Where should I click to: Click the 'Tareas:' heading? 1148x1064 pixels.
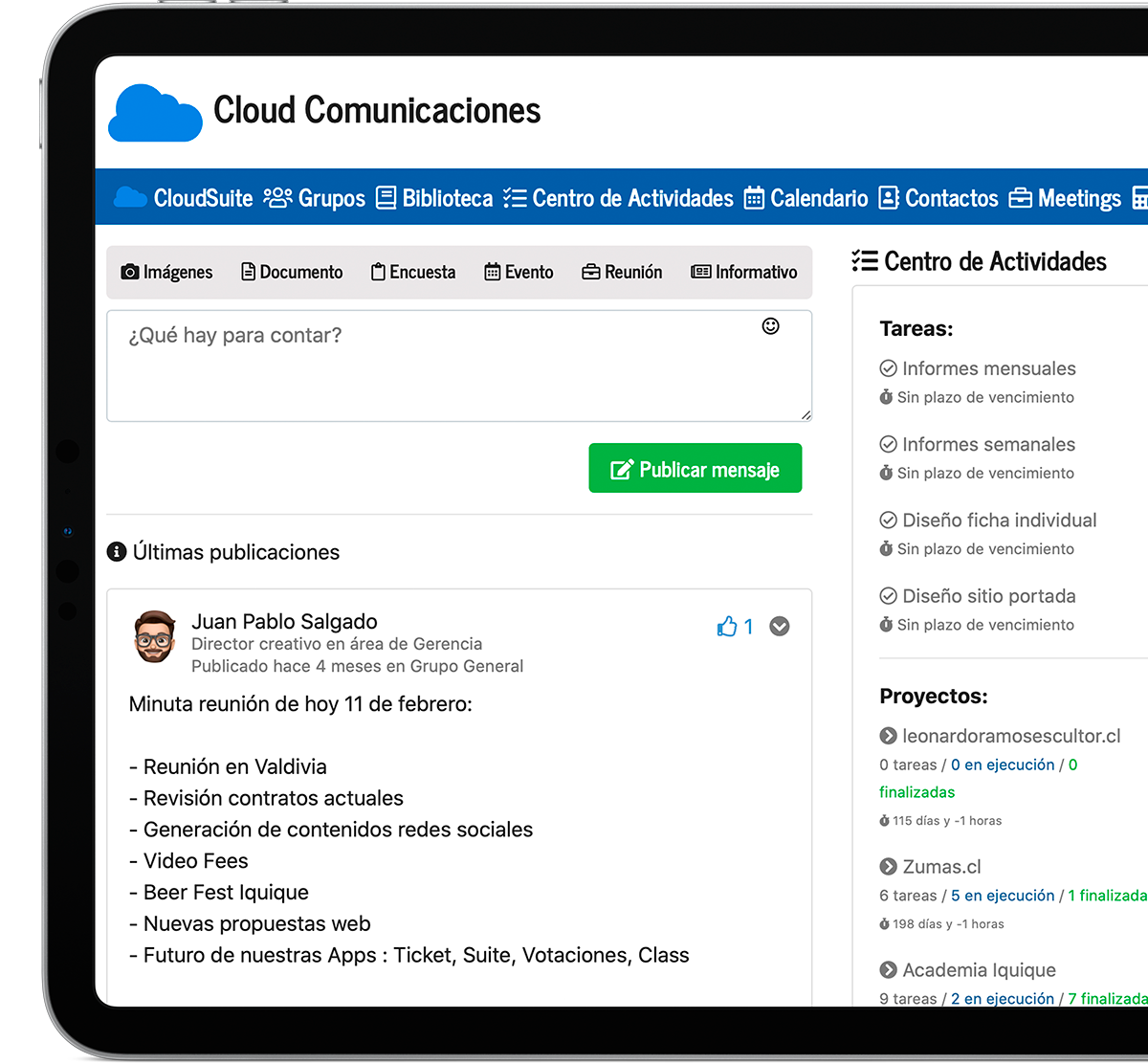tap(916, 329)
